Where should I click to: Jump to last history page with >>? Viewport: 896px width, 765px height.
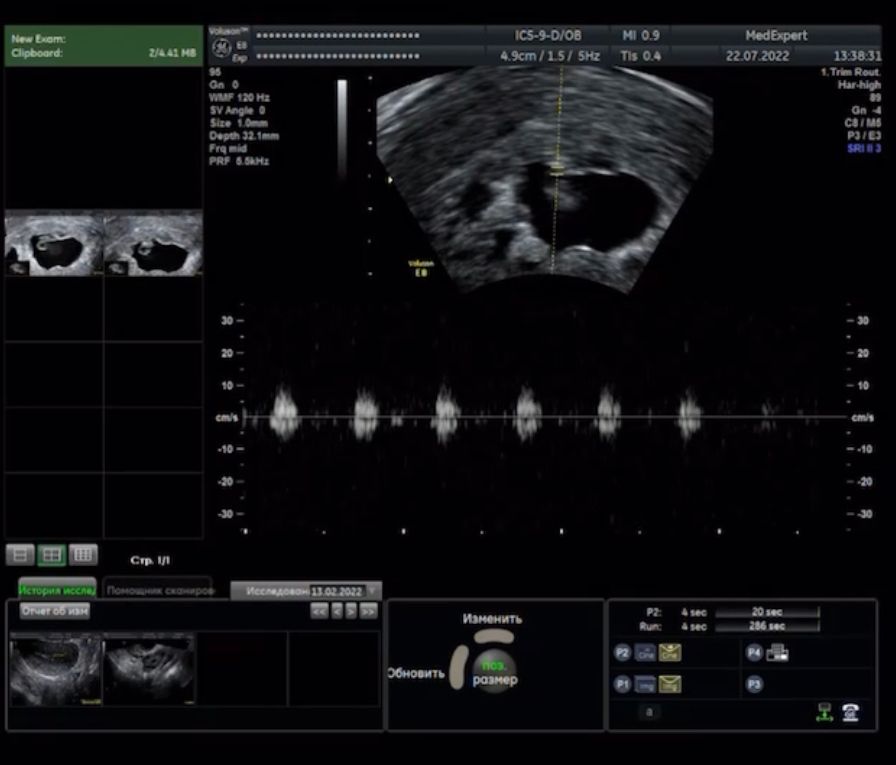coord(369,611)
